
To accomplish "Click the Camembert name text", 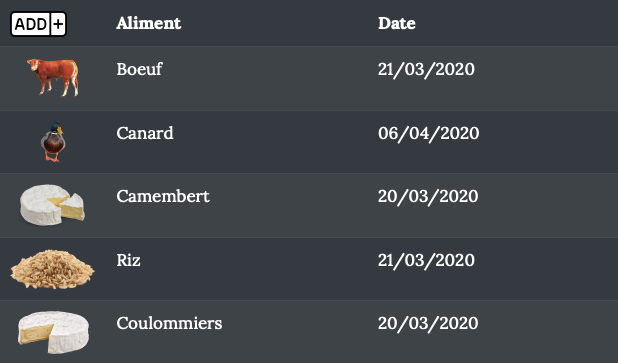I will [x=163, y=196].
